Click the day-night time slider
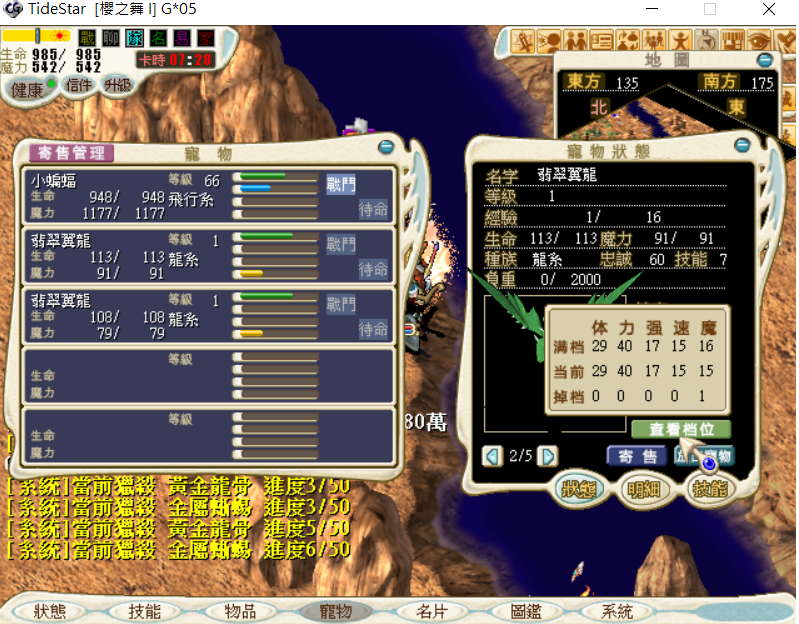The image size is (799, 624). click(x=37, y=36)
